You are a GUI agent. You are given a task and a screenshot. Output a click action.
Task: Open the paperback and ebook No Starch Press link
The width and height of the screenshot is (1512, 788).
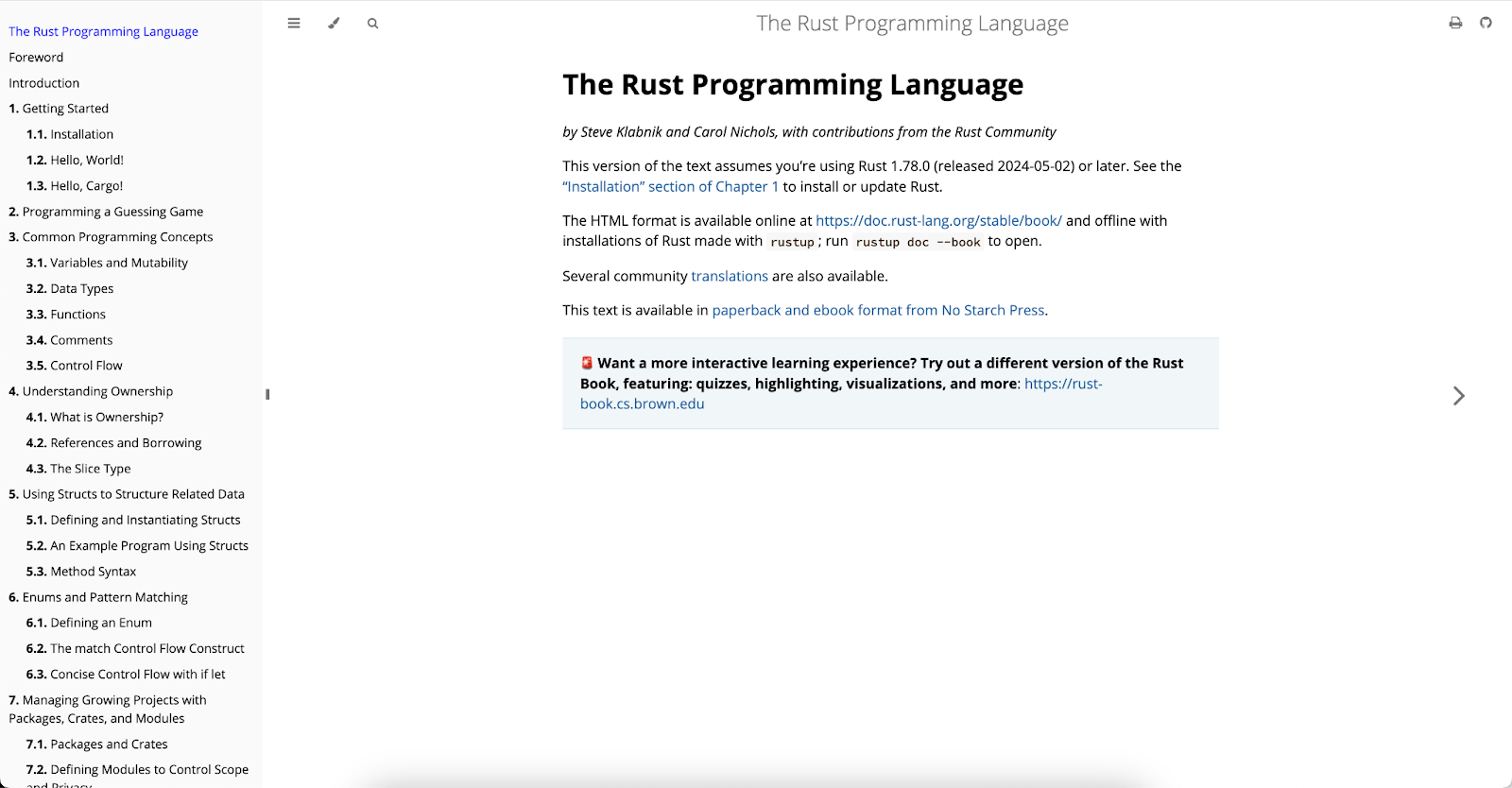pos(879,310)
